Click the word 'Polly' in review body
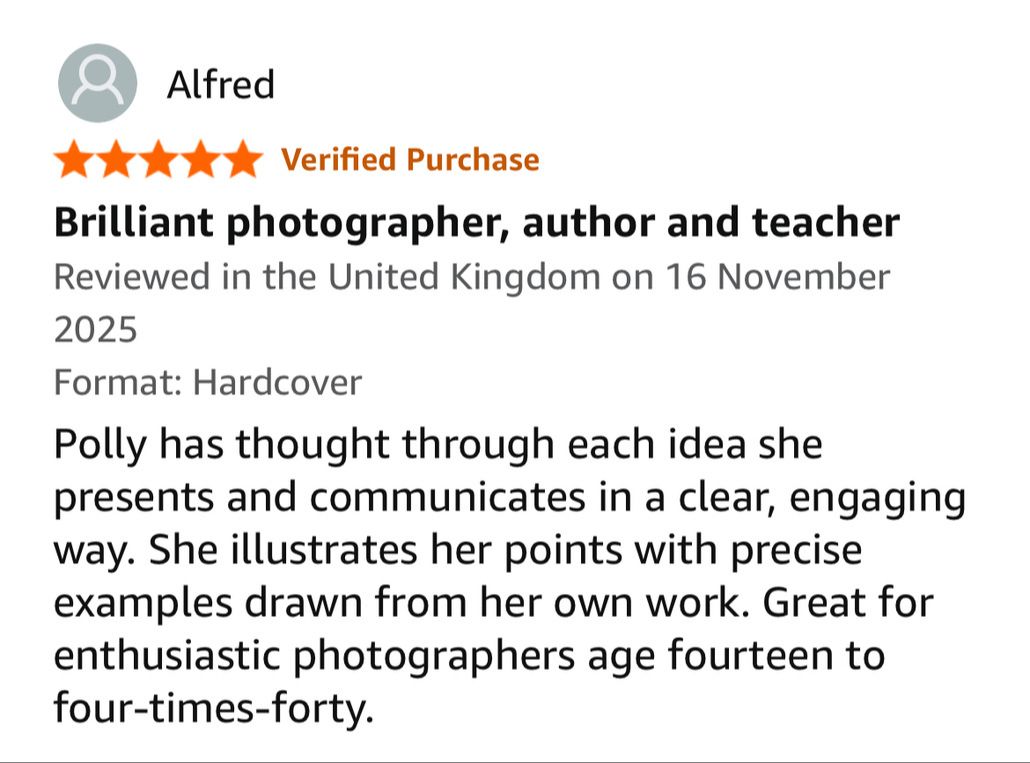 point(101,445)
